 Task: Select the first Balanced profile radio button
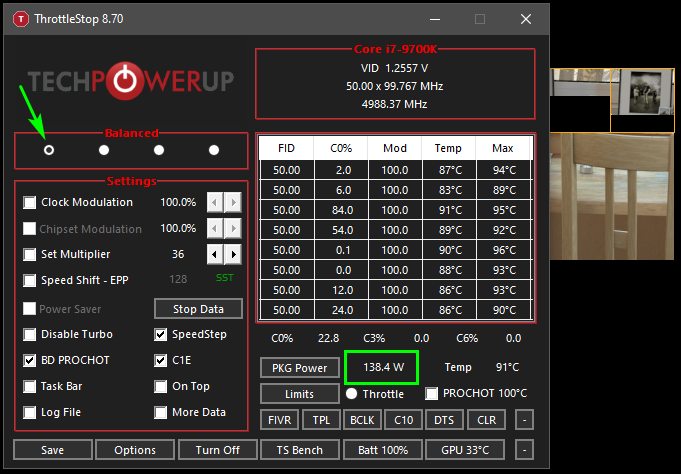tap(49, 150)
